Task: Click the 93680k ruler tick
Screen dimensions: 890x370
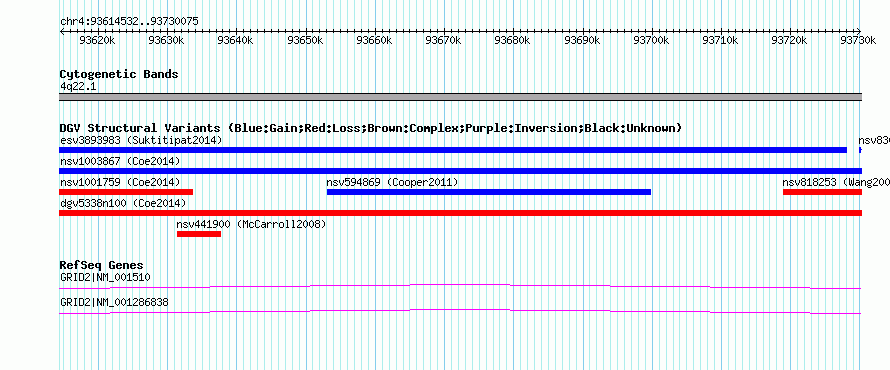Action: (513, 40)
